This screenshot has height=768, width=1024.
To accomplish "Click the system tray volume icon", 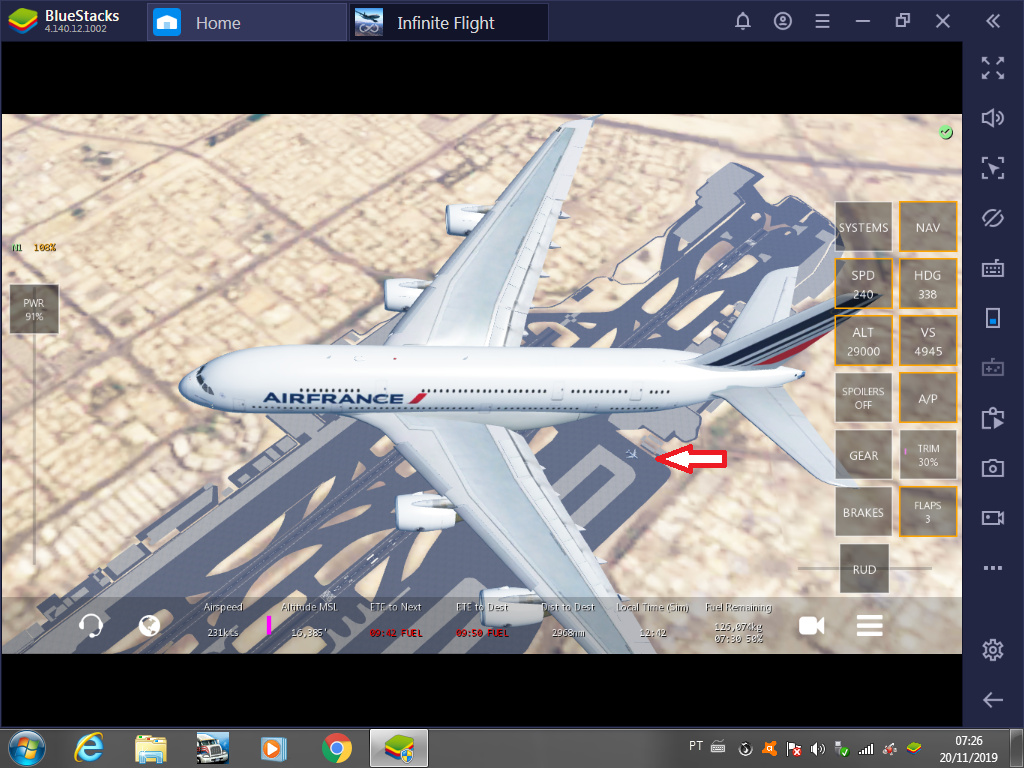I will pyautogui.click(x=817, y=748).
